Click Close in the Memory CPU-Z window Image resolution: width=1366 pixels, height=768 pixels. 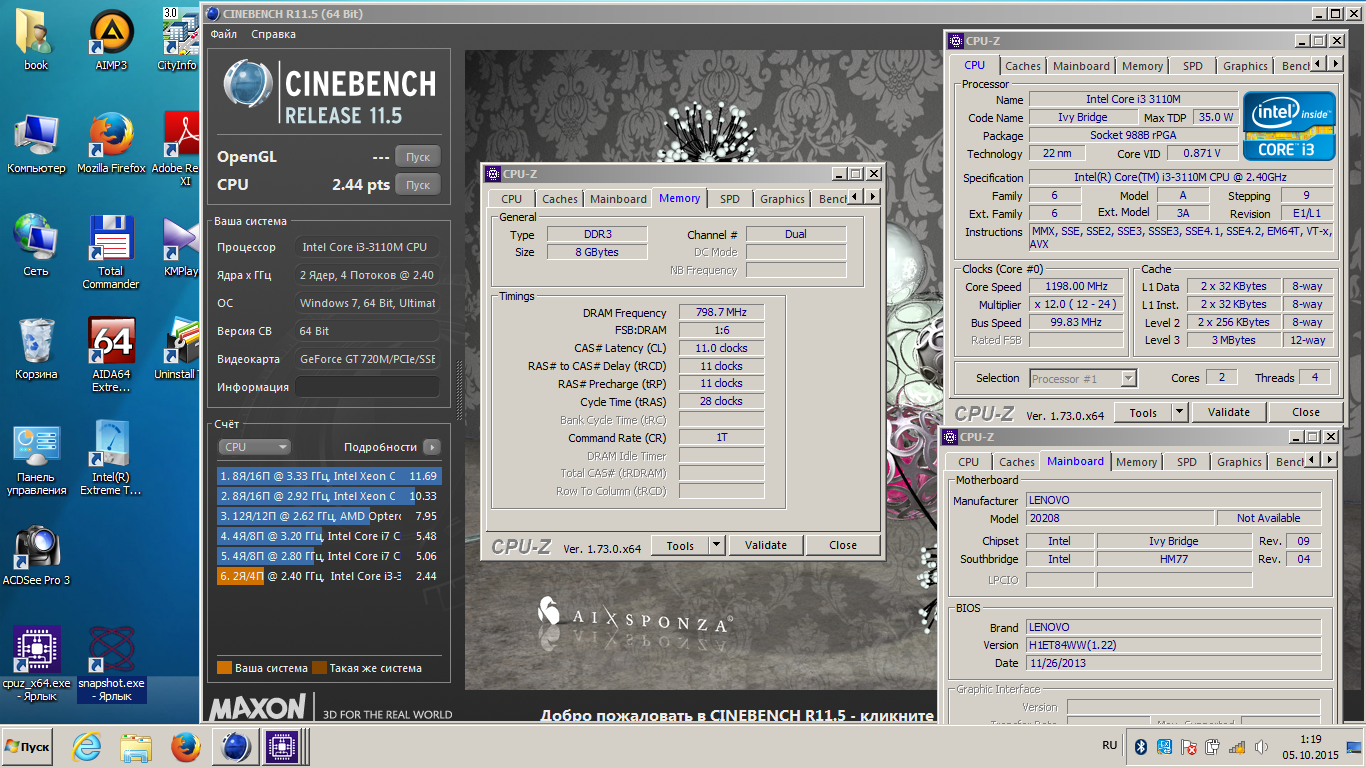tap(843, 545)
